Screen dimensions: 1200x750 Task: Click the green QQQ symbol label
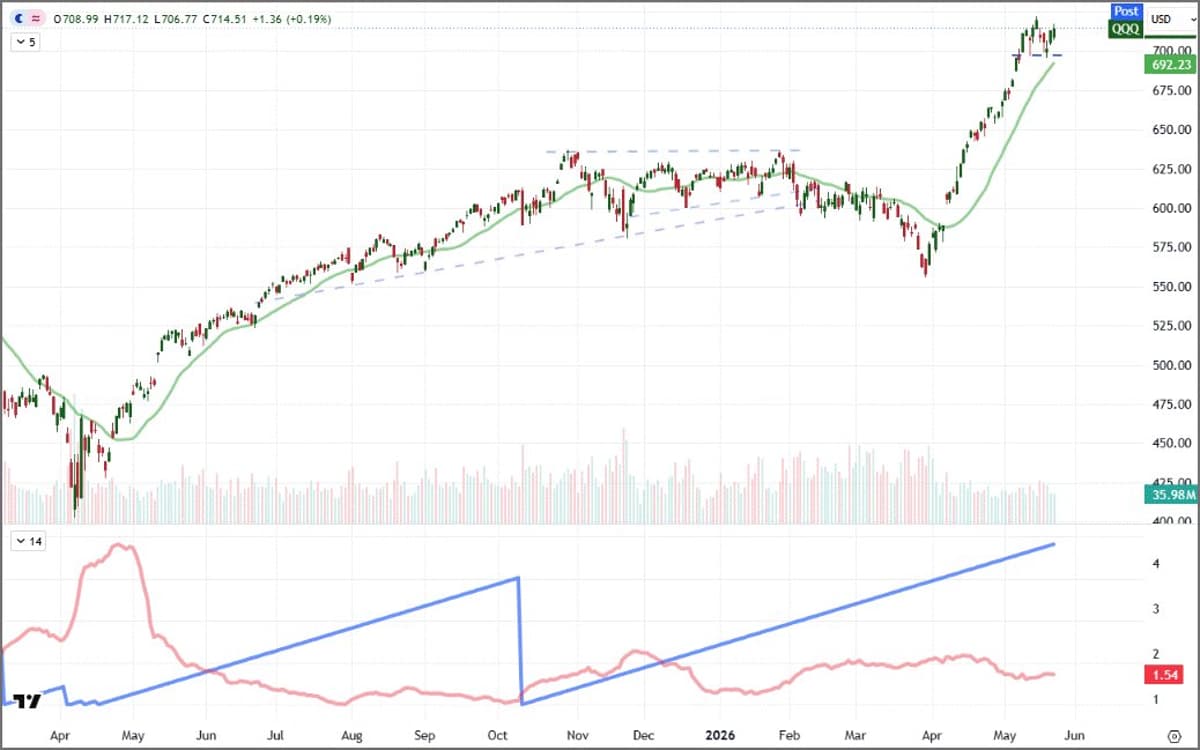pos(1126,29)
